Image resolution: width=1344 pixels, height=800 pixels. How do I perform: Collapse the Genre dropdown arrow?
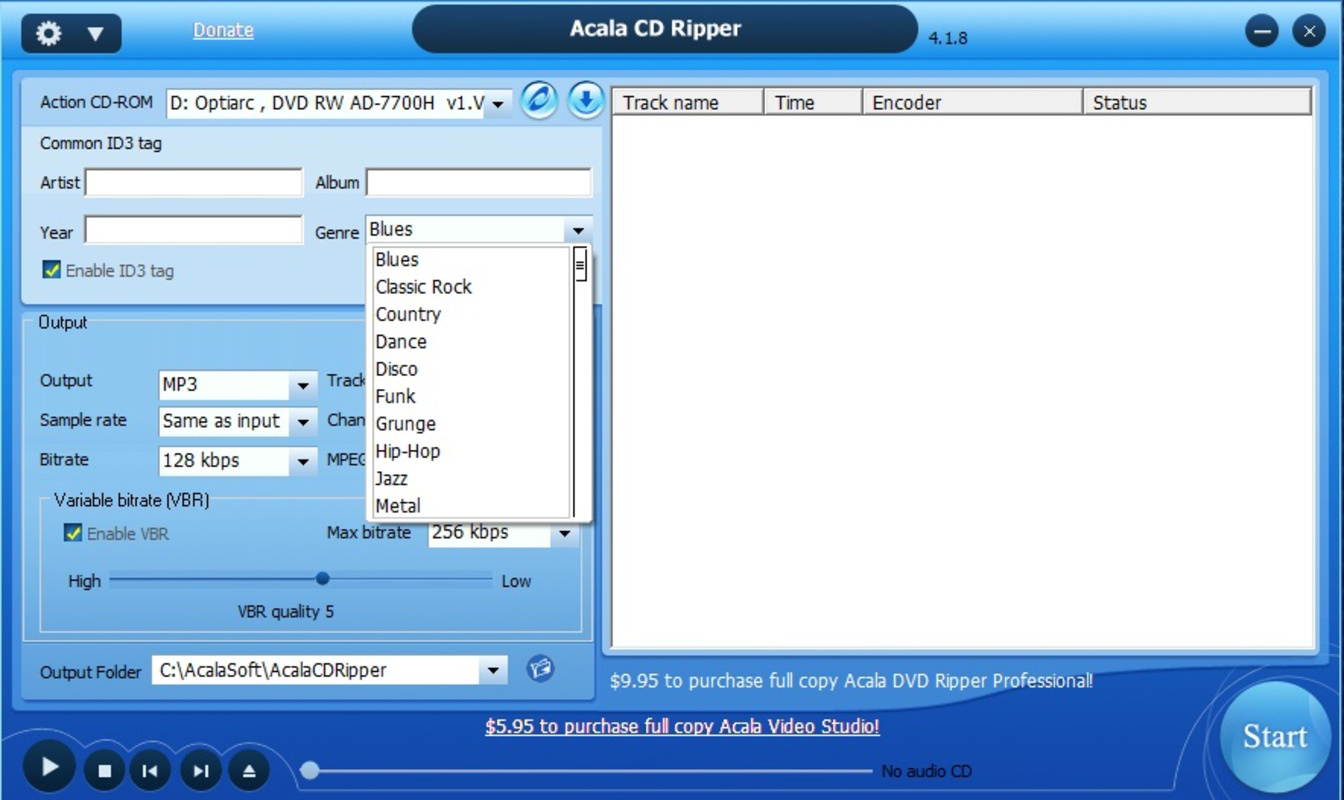[x=578, y=231]
